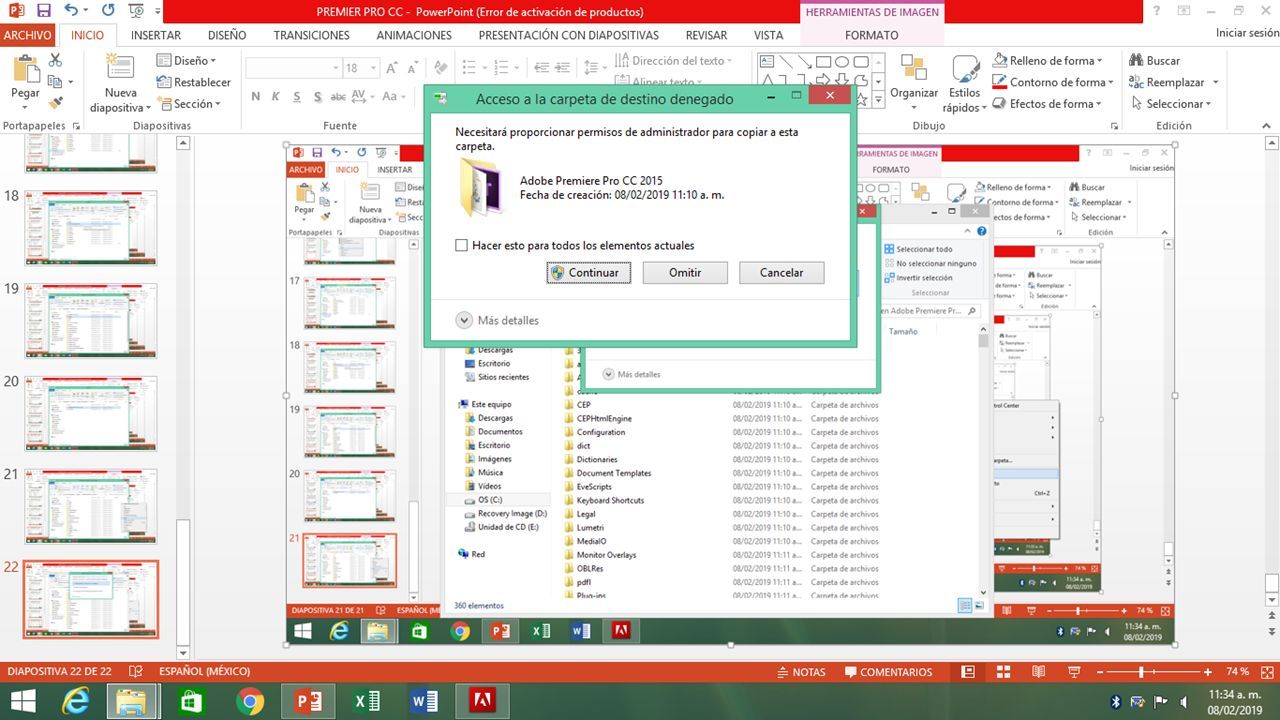1280x720 pixels.
Task: Toggle COMENTARIOS pane in status bar
Action: click(888, 672)
